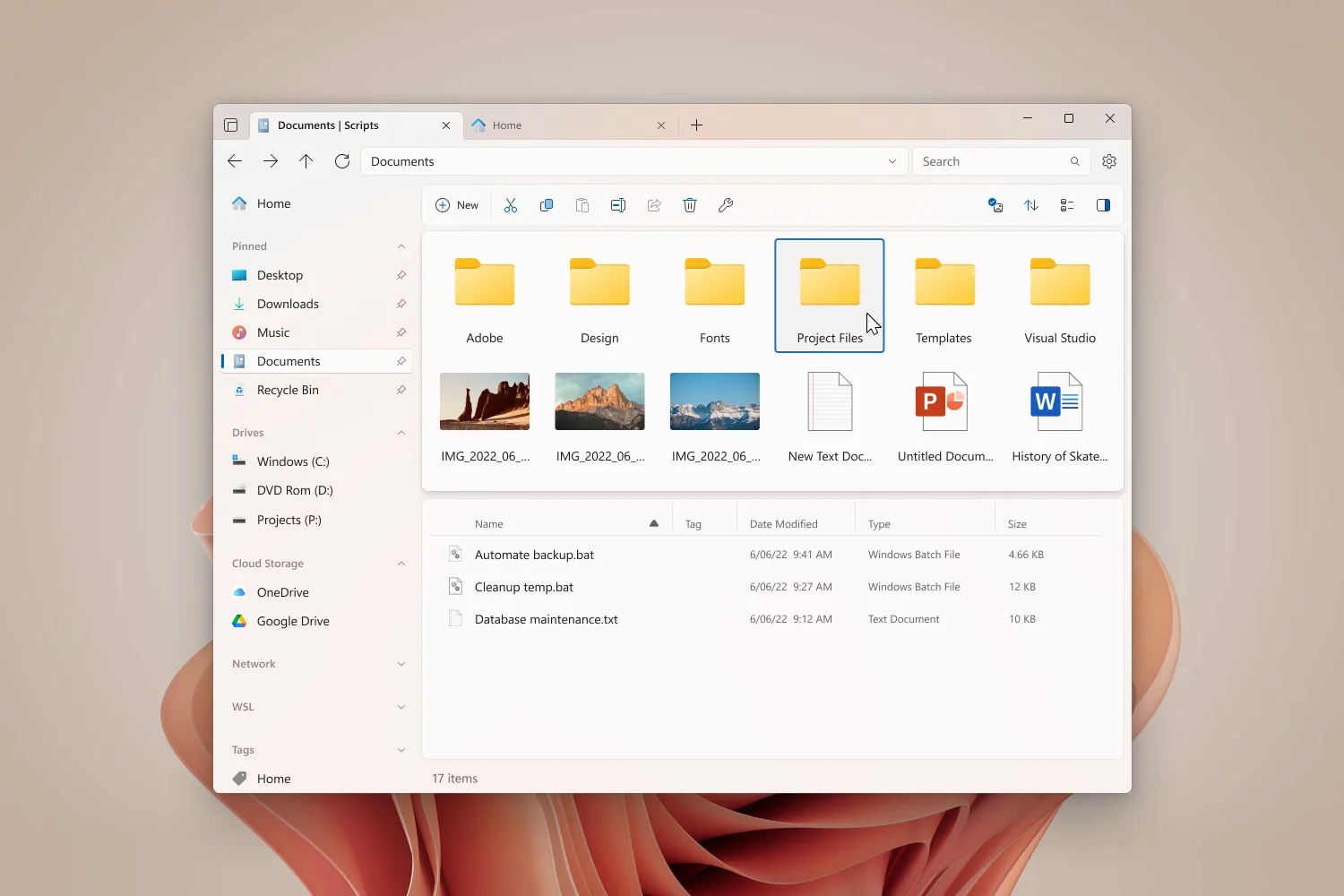The image size is (1344, 896).
Task: Open the sort options icon
Action: 1030,205
